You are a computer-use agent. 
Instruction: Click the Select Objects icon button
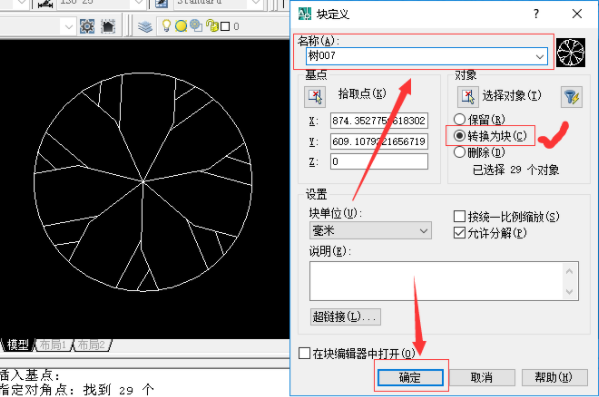(468, 97)
